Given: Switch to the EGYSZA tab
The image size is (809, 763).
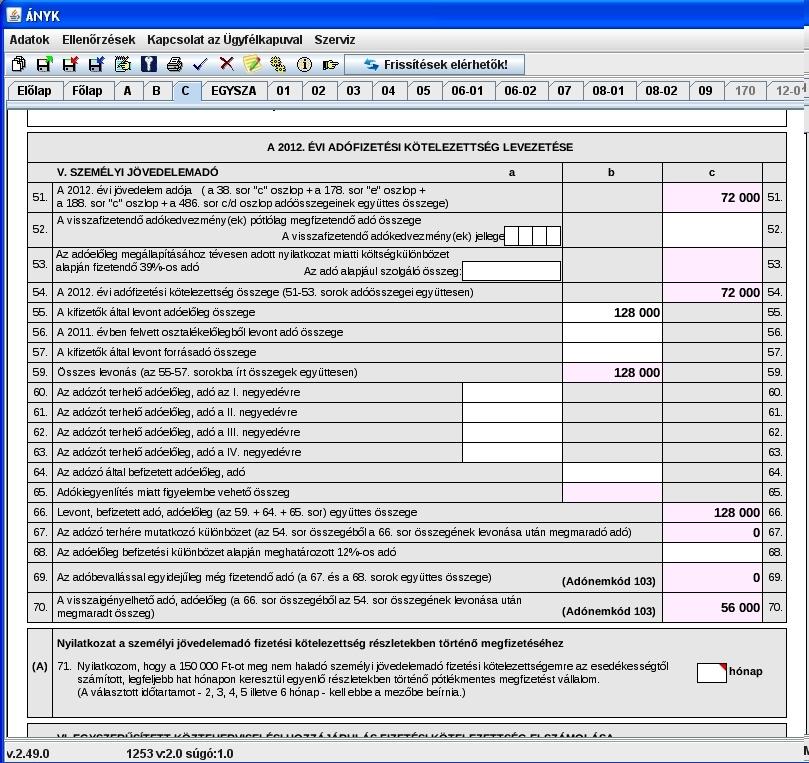Looking at the screenshot, I should pyautogui.click(x=234, y=91).
